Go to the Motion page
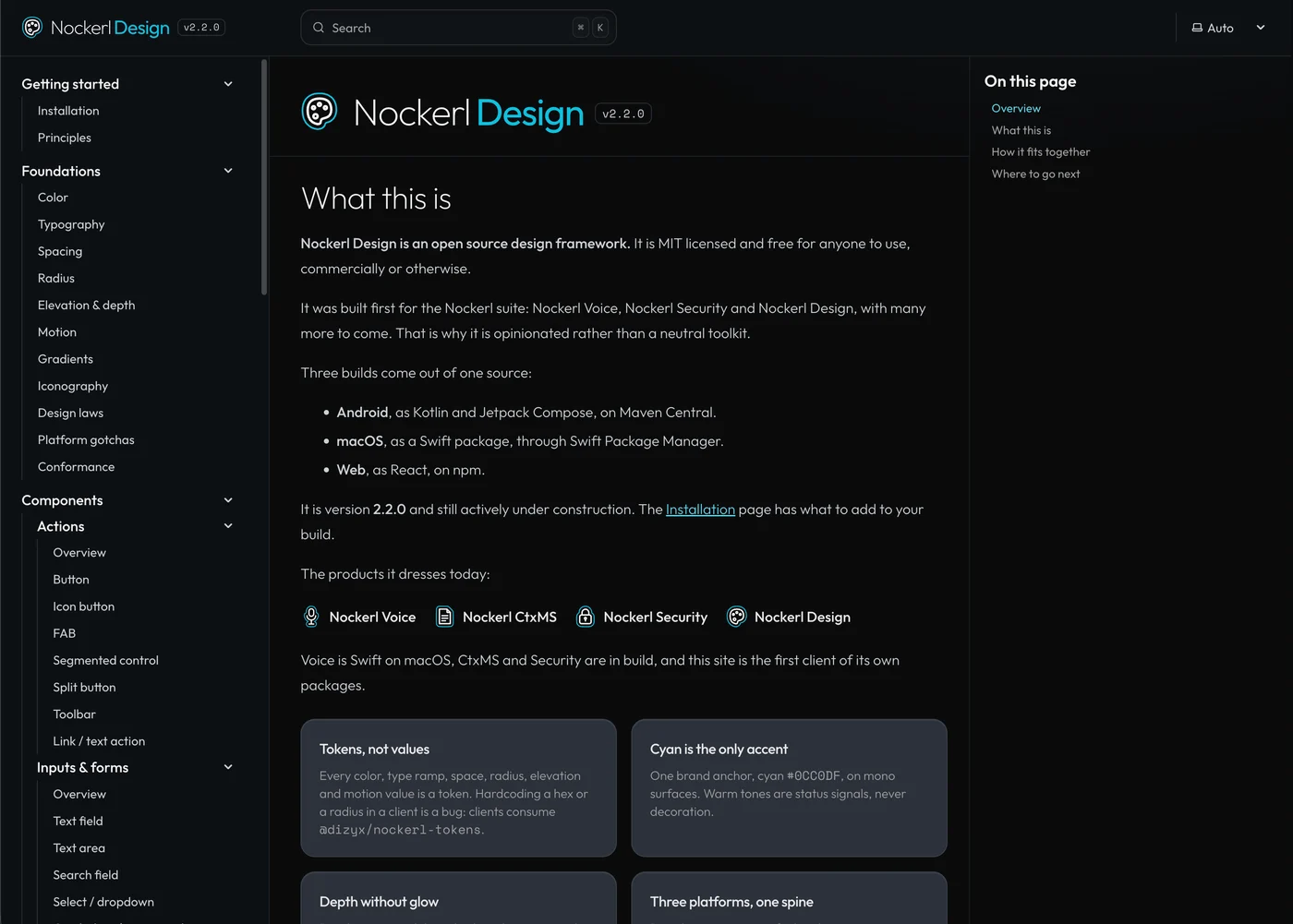 pos(57,332)
